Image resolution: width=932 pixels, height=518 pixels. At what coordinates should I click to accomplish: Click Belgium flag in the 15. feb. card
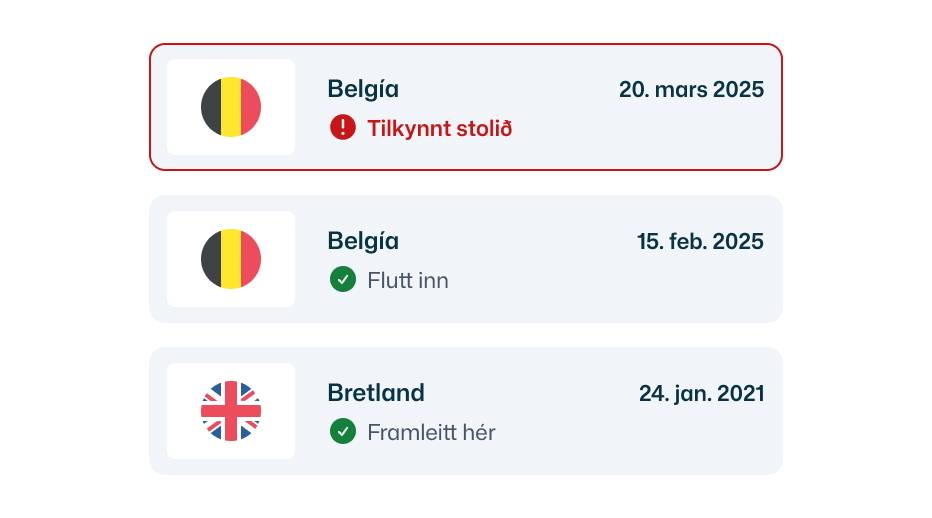pos(231,259)
